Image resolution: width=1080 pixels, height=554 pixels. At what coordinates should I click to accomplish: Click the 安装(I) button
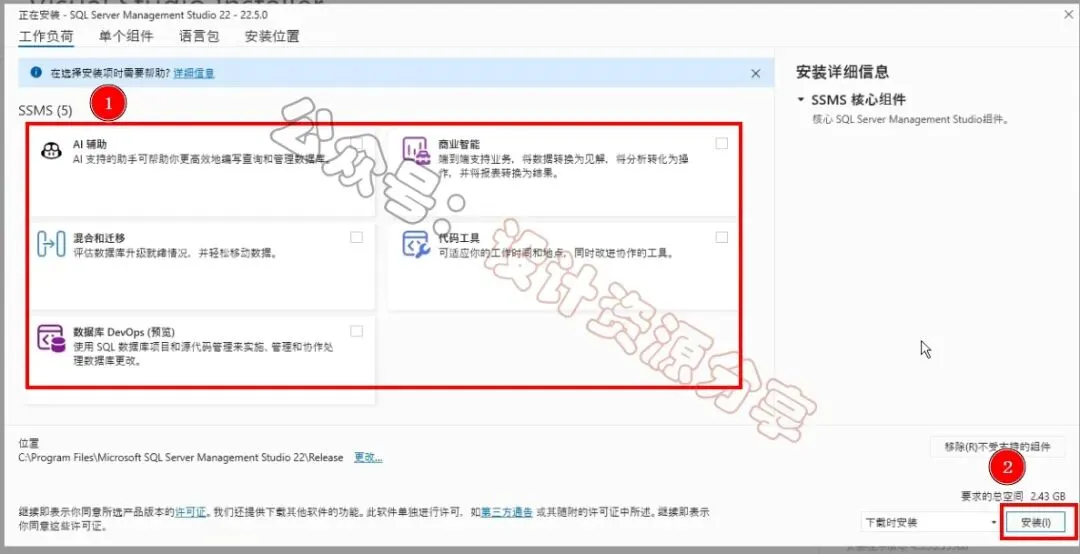click(x=1036, y=523)
